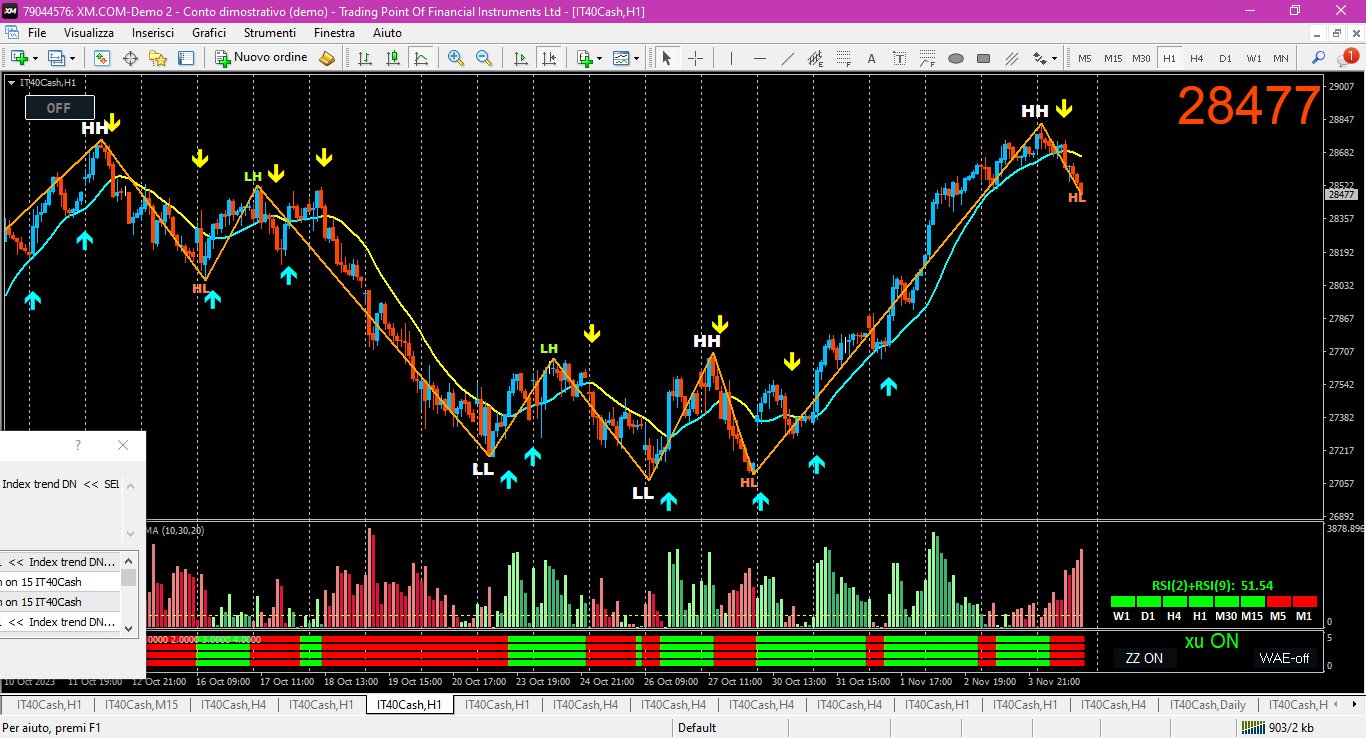The height and width of the screenshot is (738, 1366).
Task: Open chat notifications with red badge
Action: click(x=1348, y=58)
